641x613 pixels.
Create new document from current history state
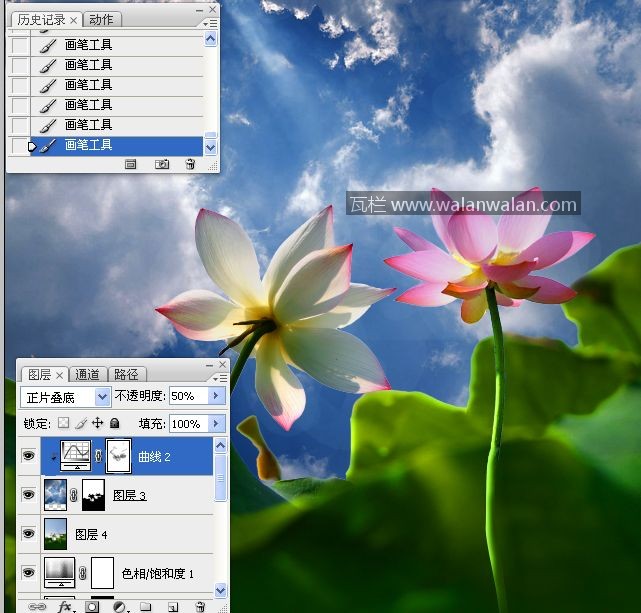click(131, 164)
